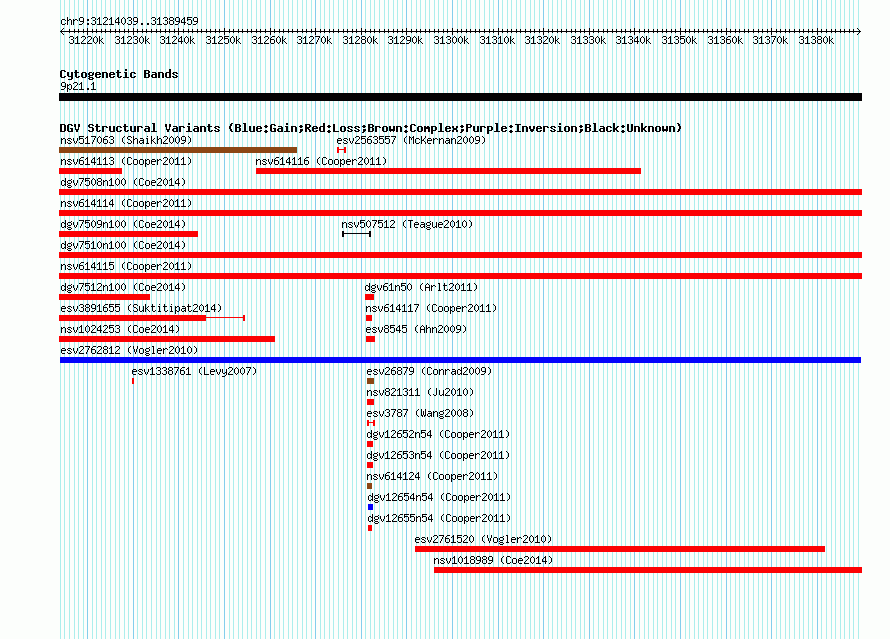Click the blue esv2762812 gain bar
The width and height of the screenshot is (890, 639).
click(x=460, y=360)
